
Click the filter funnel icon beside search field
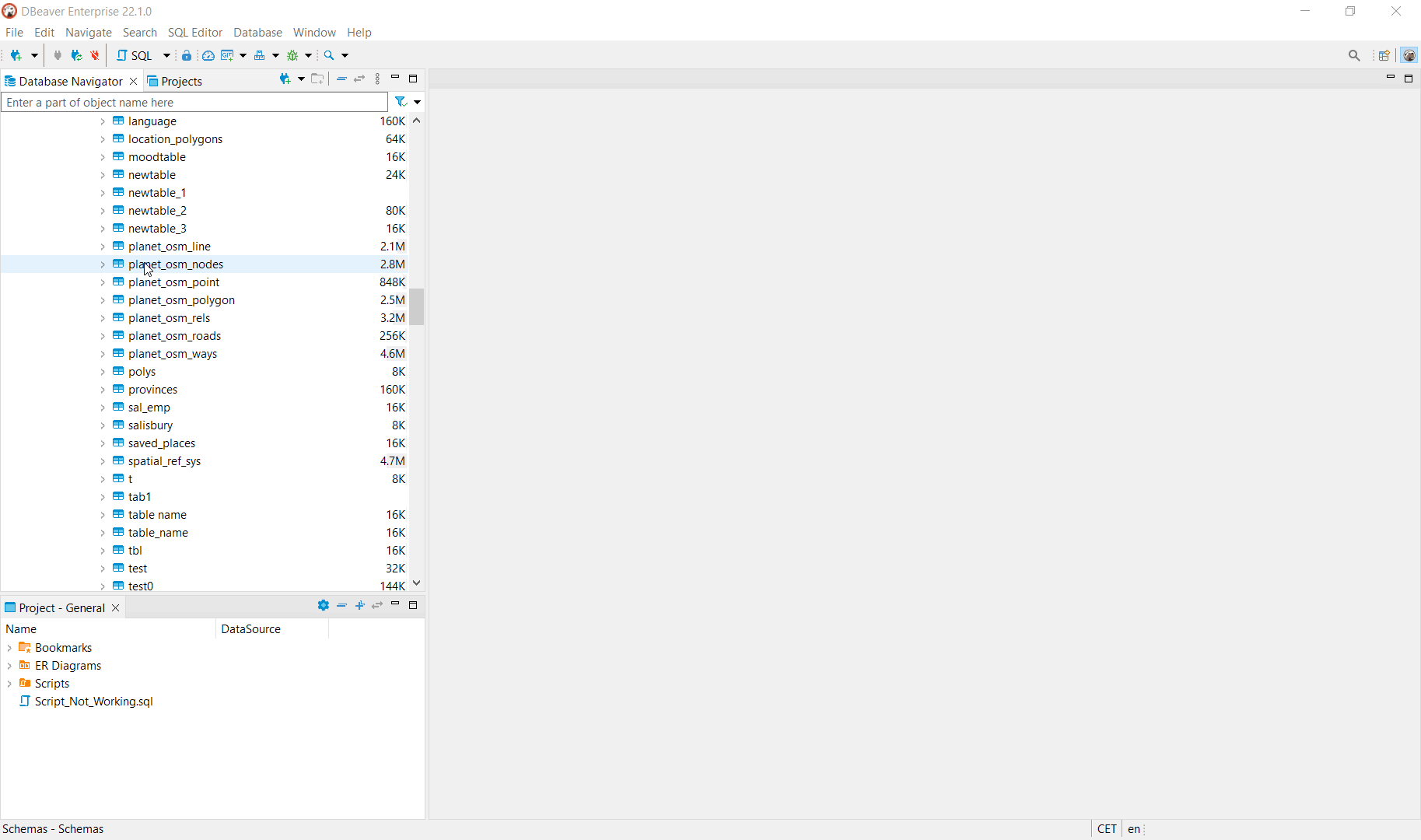click(401, 102)
